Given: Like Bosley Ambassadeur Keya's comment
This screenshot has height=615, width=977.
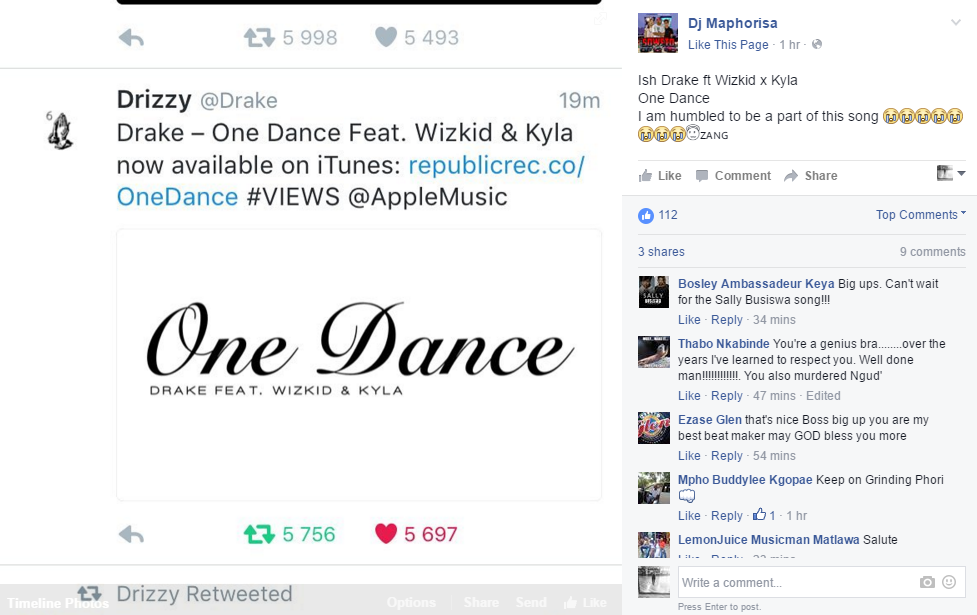Looking at the screenshot, I should (689, 320).
